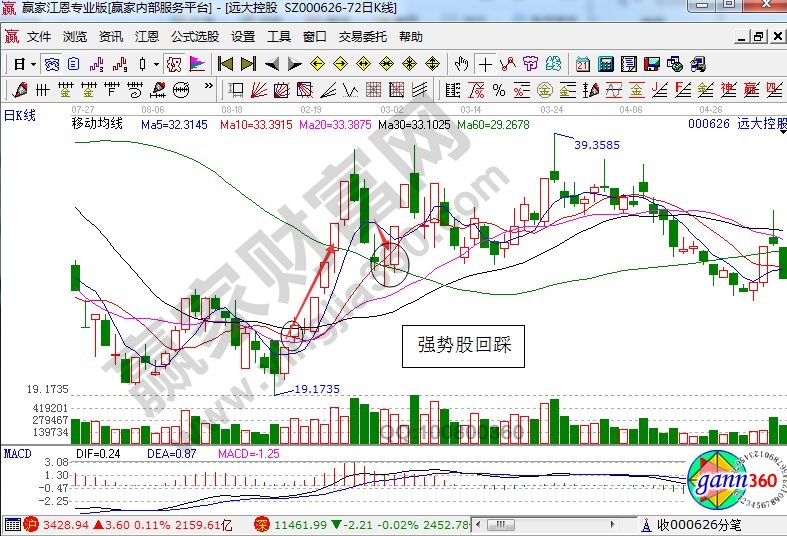The image size is (787, 536).
Task: Click the floppy disk save icon
Action: pyautogui.click(x=652, y=64)
